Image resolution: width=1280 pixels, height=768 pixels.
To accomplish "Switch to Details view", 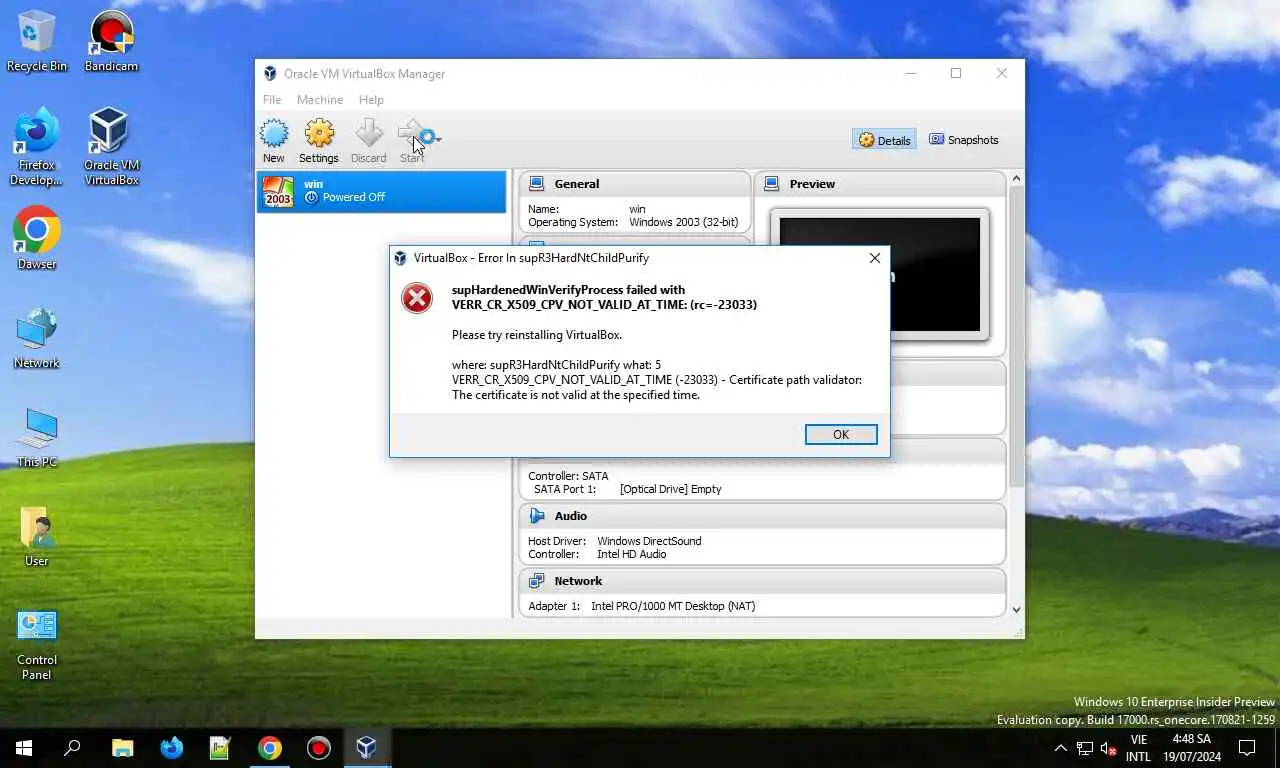I will pos(884,140).
